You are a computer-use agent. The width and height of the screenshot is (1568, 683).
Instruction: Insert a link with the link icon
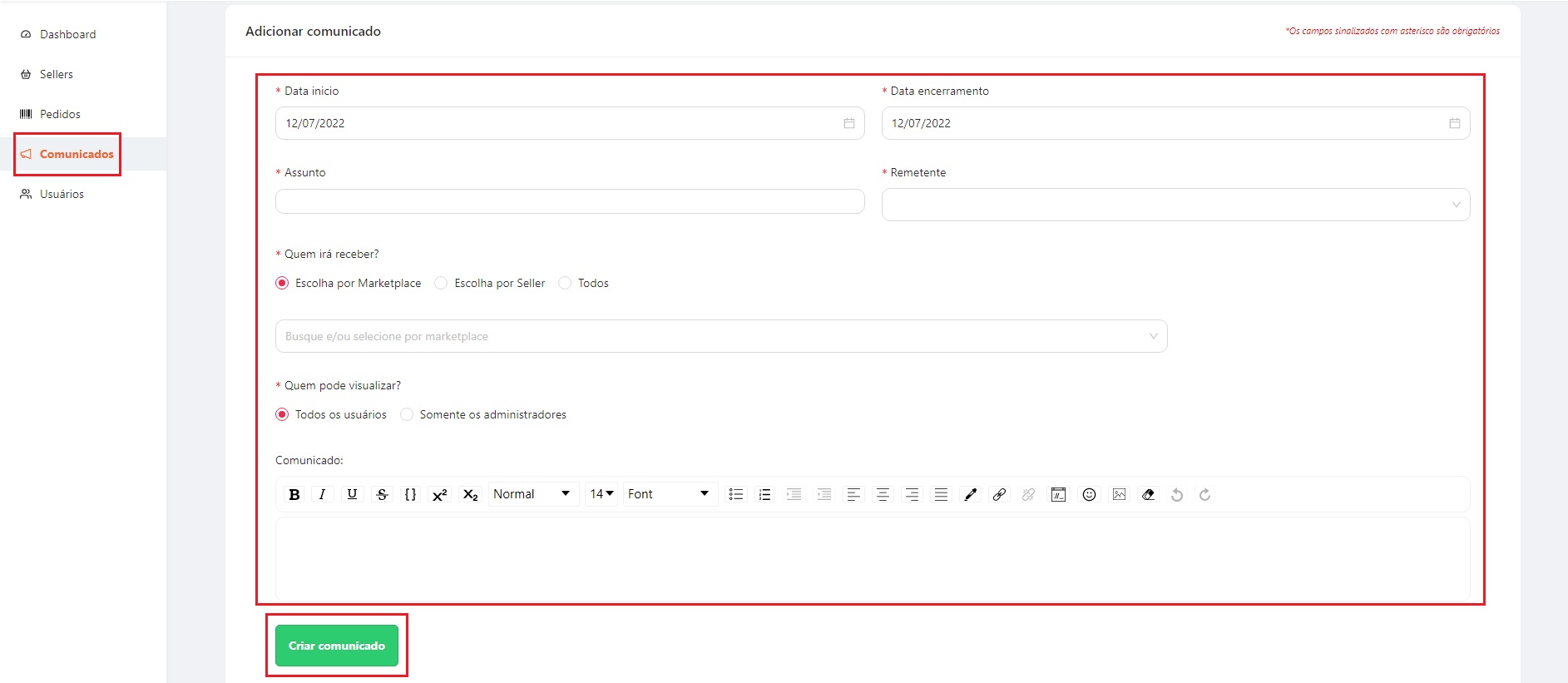(999, 494)
